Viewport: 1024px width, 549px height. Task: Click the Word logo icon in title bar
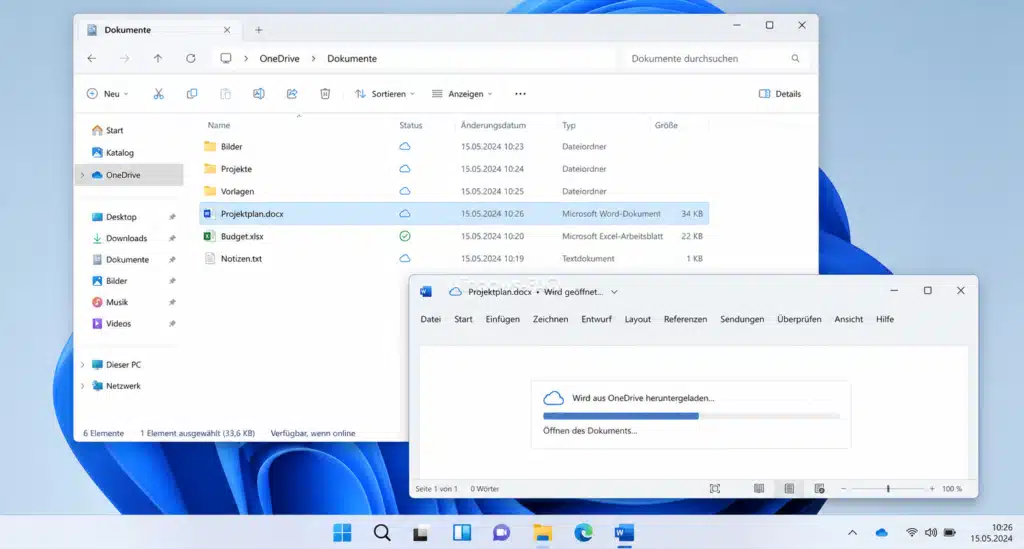pos(426,292)
